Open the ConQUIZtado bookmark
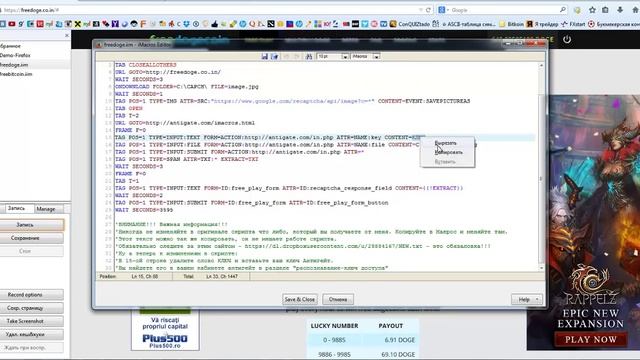Image resolution: width=640 pixels, height=360 pixels. tap(409, 24)
